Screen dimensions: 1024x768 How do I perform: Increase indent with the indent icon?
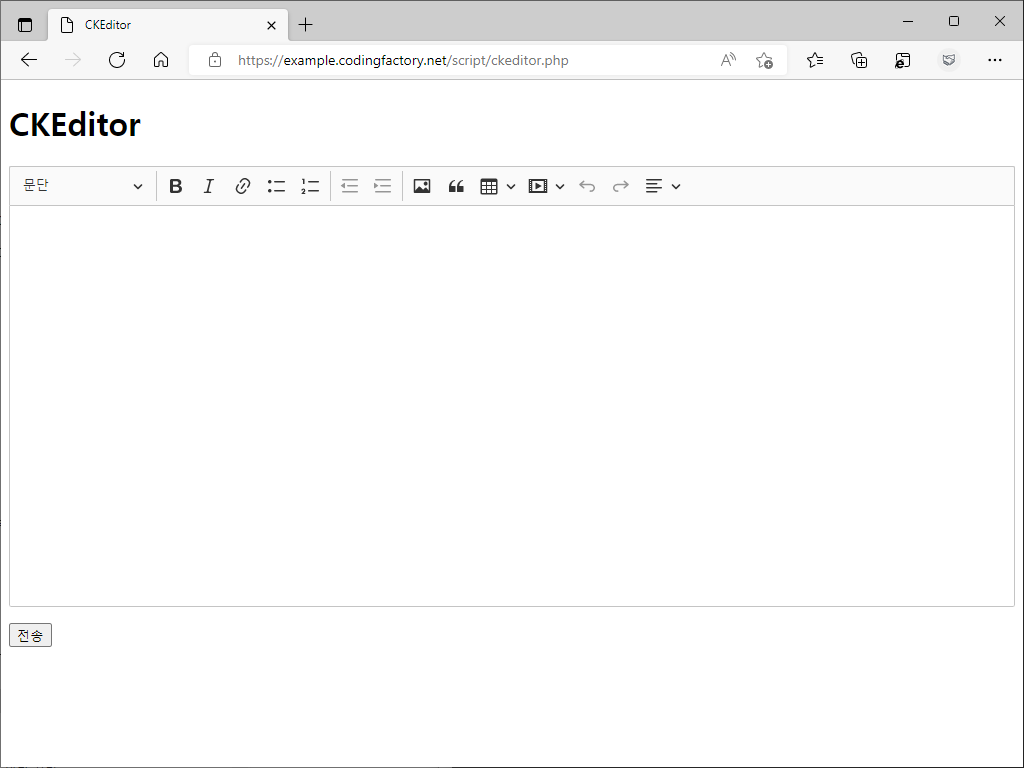point(383,186)
